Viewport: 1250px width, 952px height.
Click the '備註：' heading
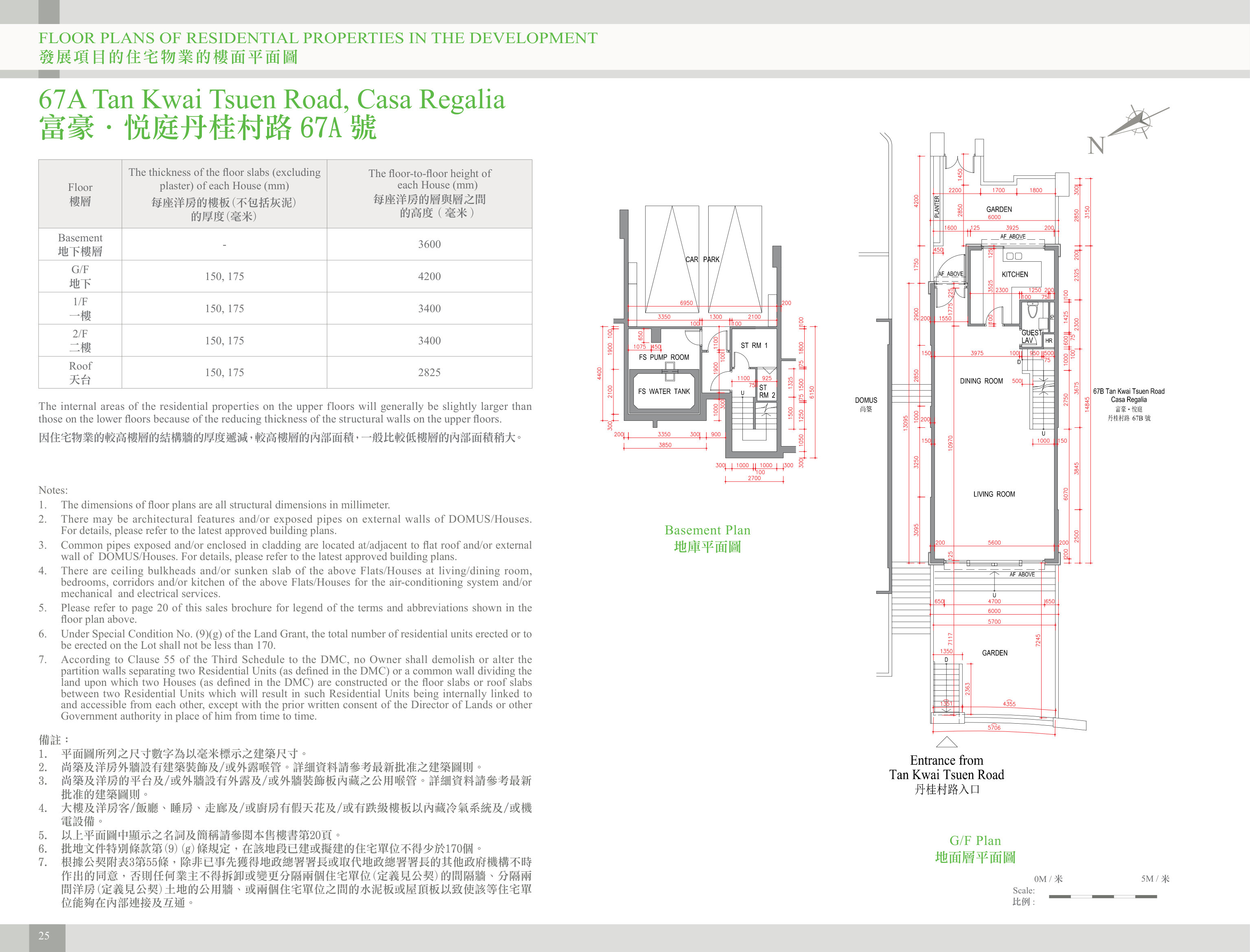(x=55, y=740)
